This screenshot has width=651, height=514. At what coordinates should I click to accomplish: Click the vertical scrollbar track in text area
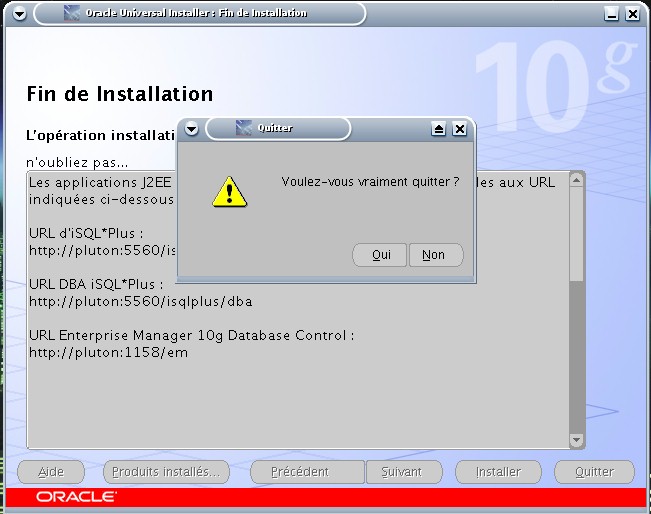[576, 357]
